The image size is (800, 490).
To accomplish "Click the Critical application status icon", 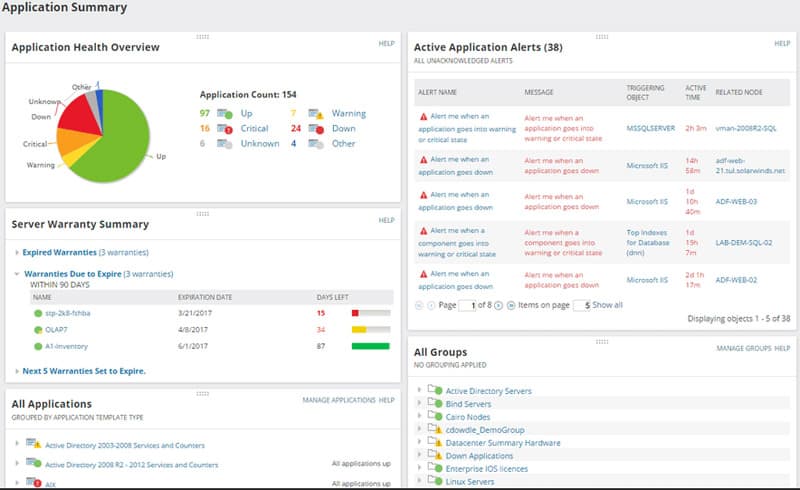I will point(227,129).
